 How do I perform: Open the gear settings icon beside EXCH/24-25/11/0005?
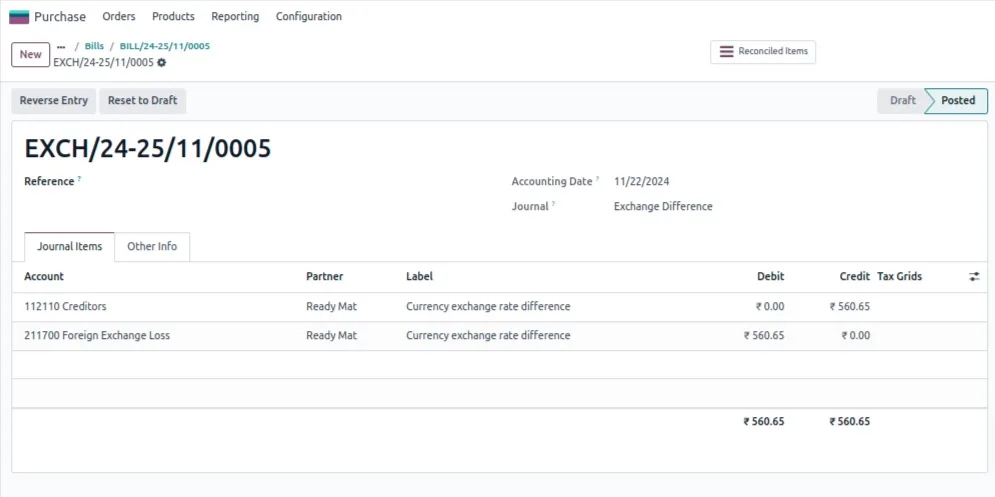coord(162,62)
